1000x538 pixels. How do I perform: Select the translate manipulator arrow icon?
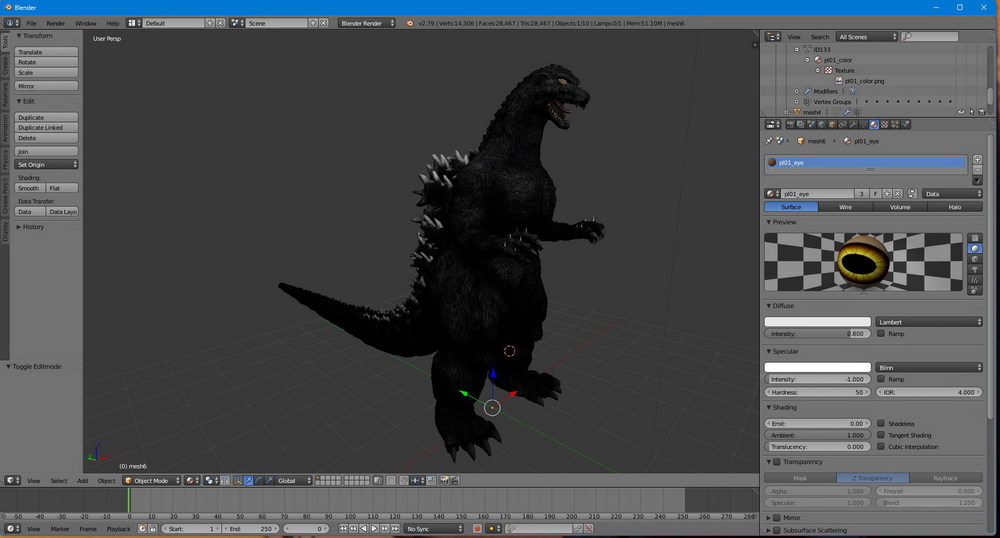[249, 481]
